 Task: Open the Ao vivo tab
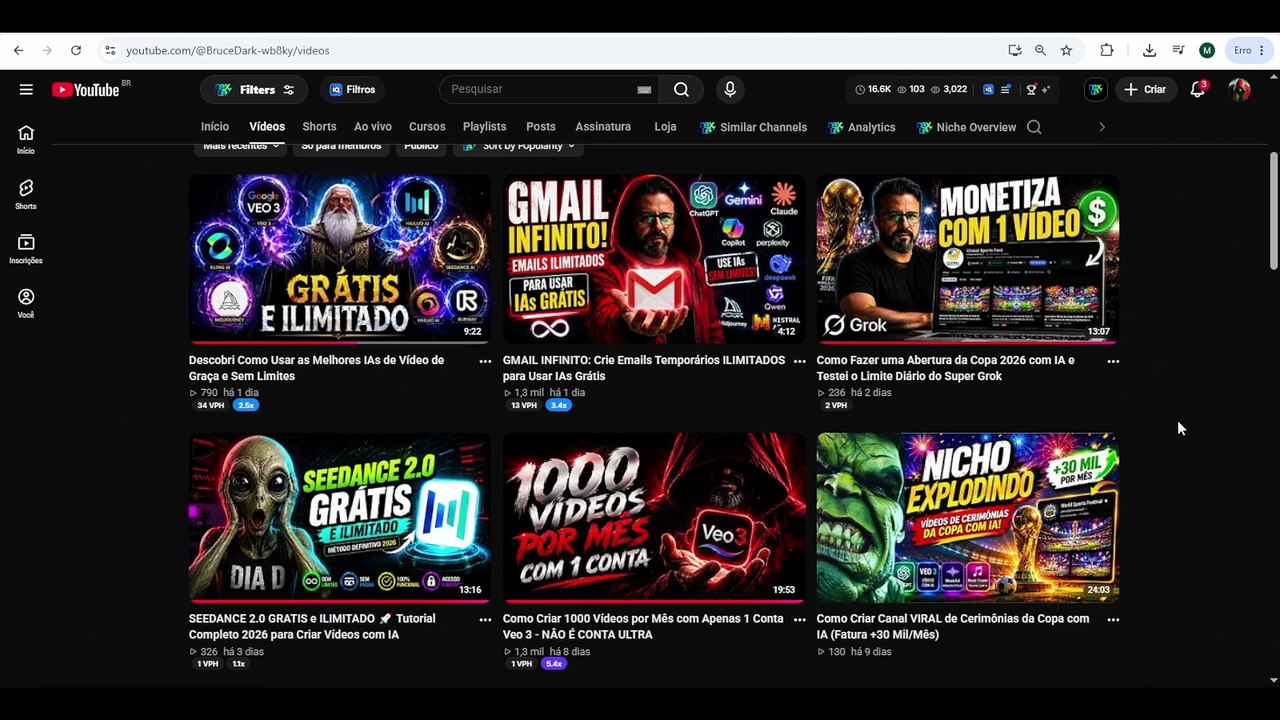[x=373, y=127]
